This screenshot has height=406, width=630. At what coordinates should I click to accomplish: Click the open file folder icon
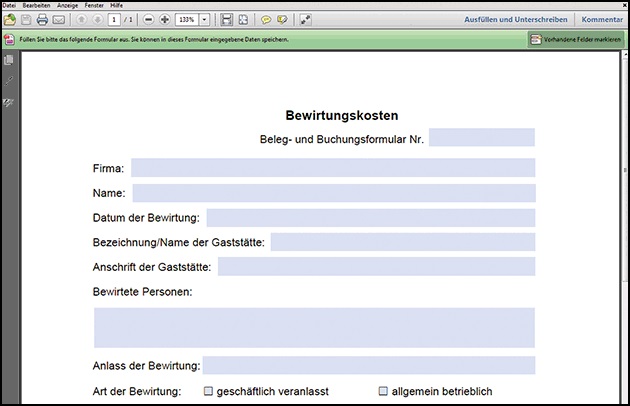(9, 19)
